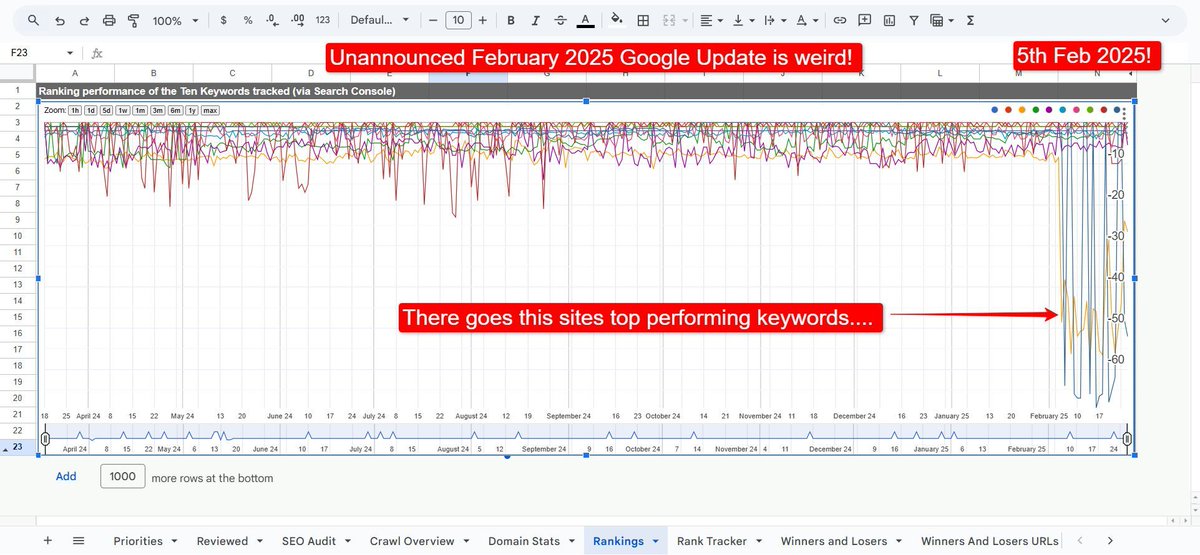This screenshot has height=555, width=1200.
Task: Open the 100% zoom dropdown
Action: click(175, 20)
